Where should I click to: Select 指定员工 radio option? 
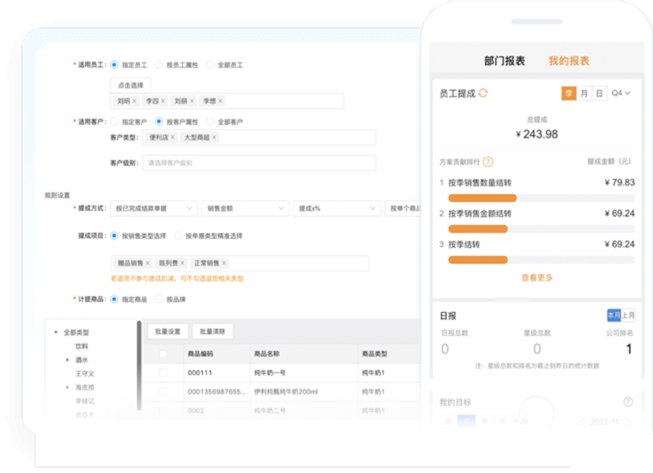point(114,65)
